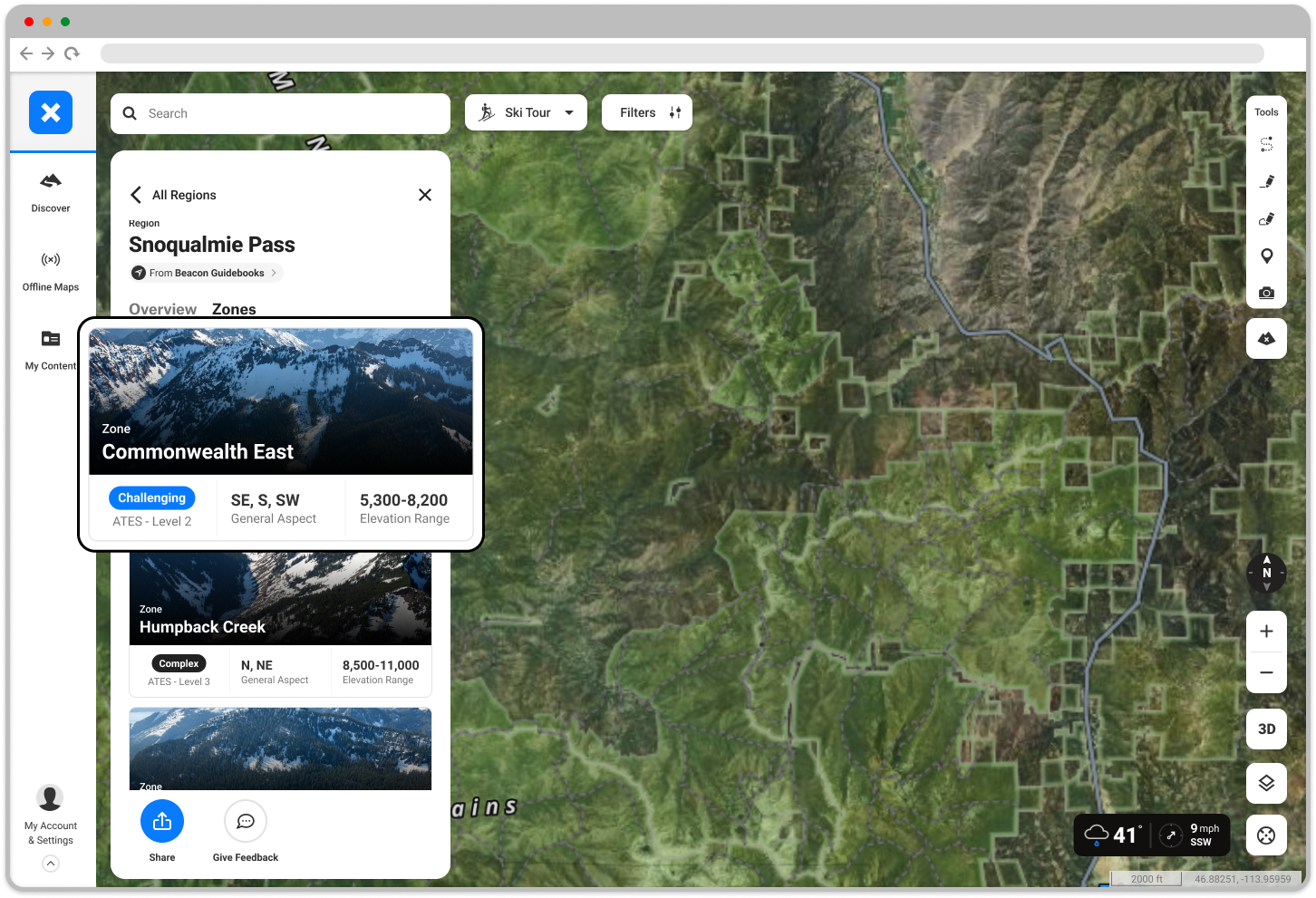
Task: Zoom out with the minus button
Action: click(x=1267, y=672)
